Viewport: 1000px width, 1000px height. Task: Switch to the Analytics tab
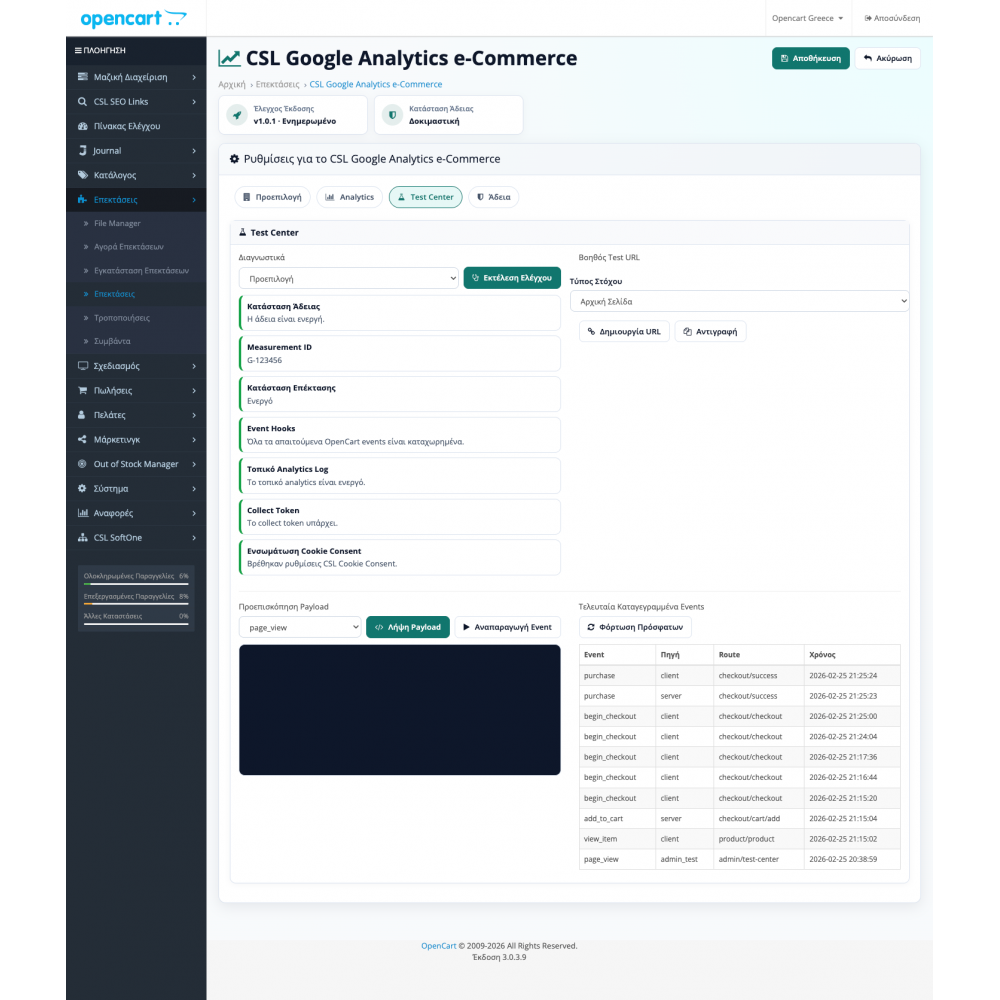(x=349, y=197)
